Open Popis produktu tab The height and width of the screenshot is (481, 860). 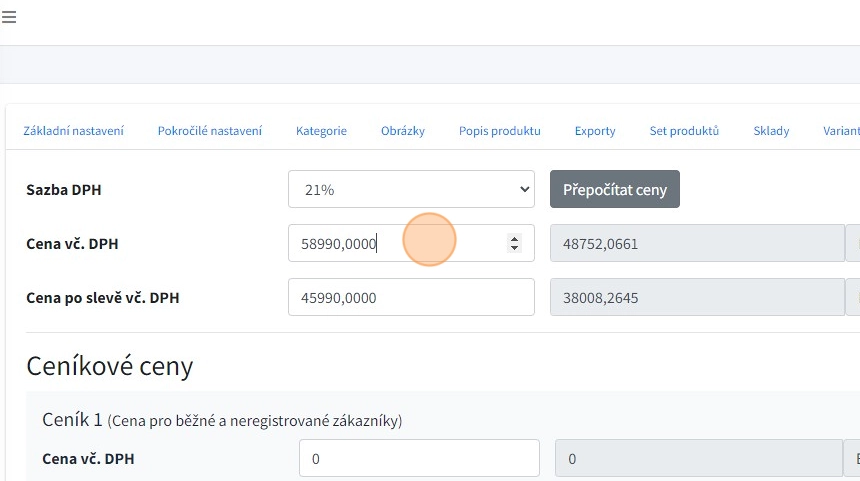(x=499, y=131)
